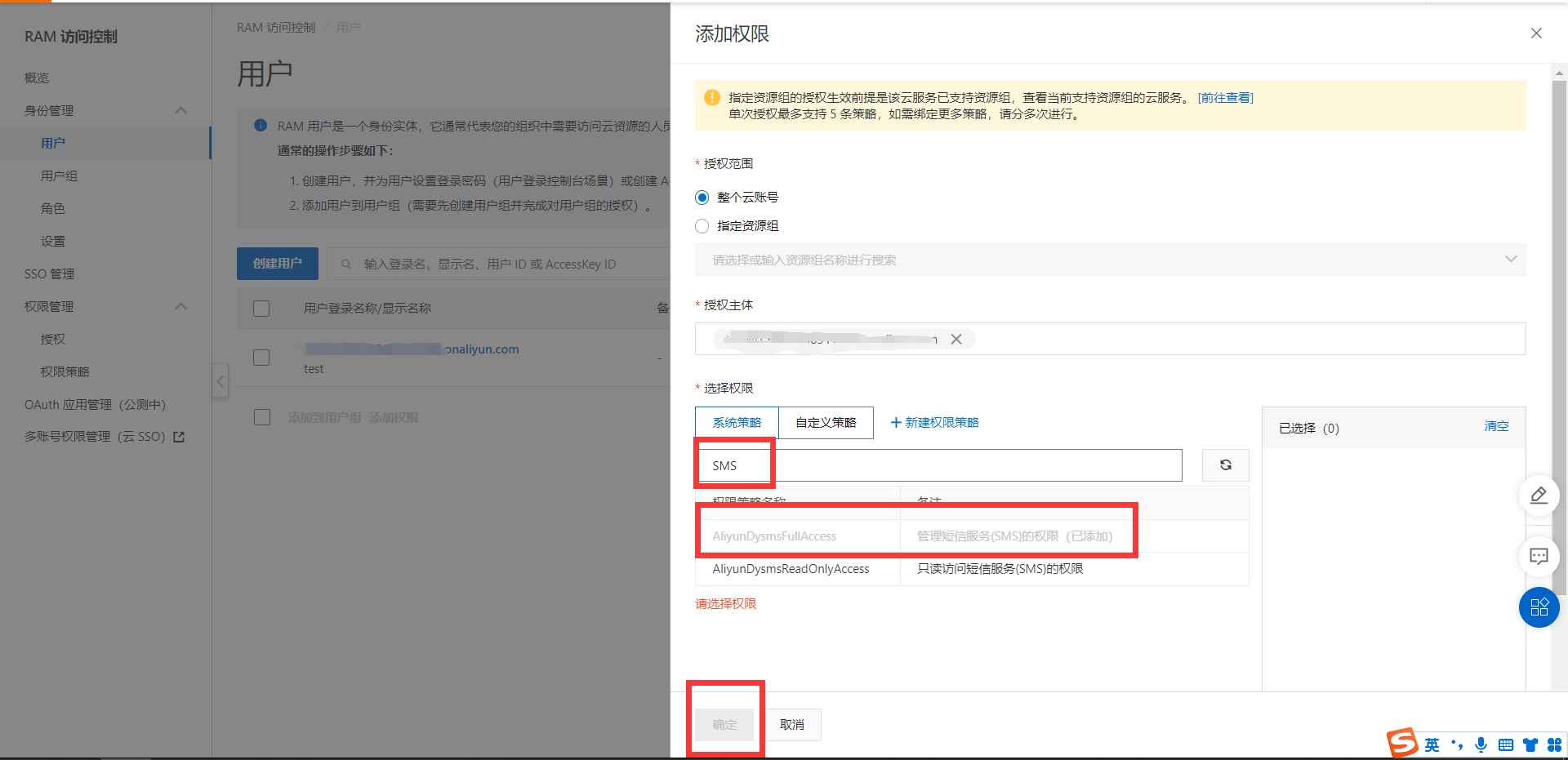Open the Sogou soft keyboard icon
This screenshot has width=1568, height=760.
1506,744
